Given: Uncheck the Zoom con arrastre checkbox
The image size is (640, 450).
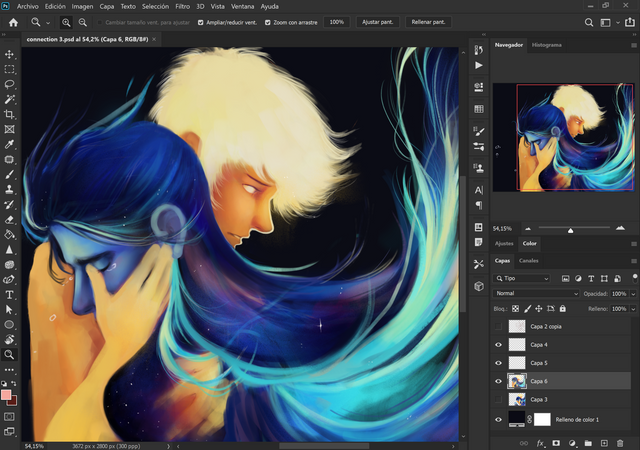Looking at the screenshot, I should (269, 22).
